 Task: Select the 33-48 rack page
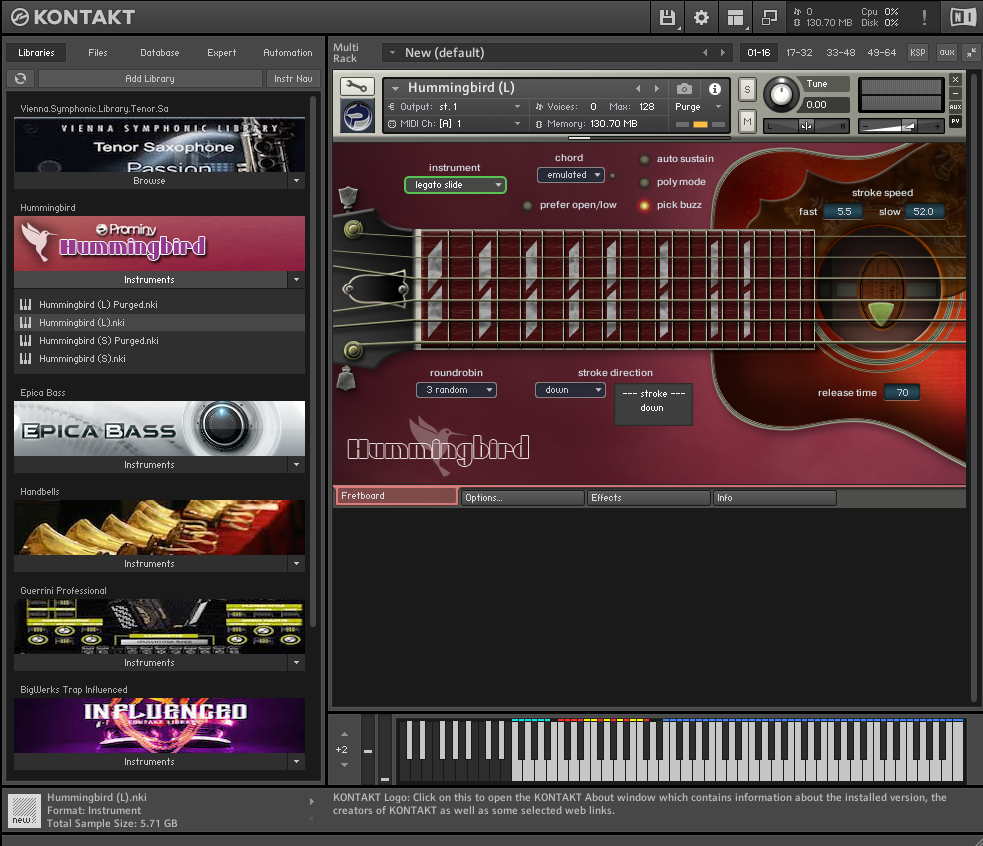(841, 53)
